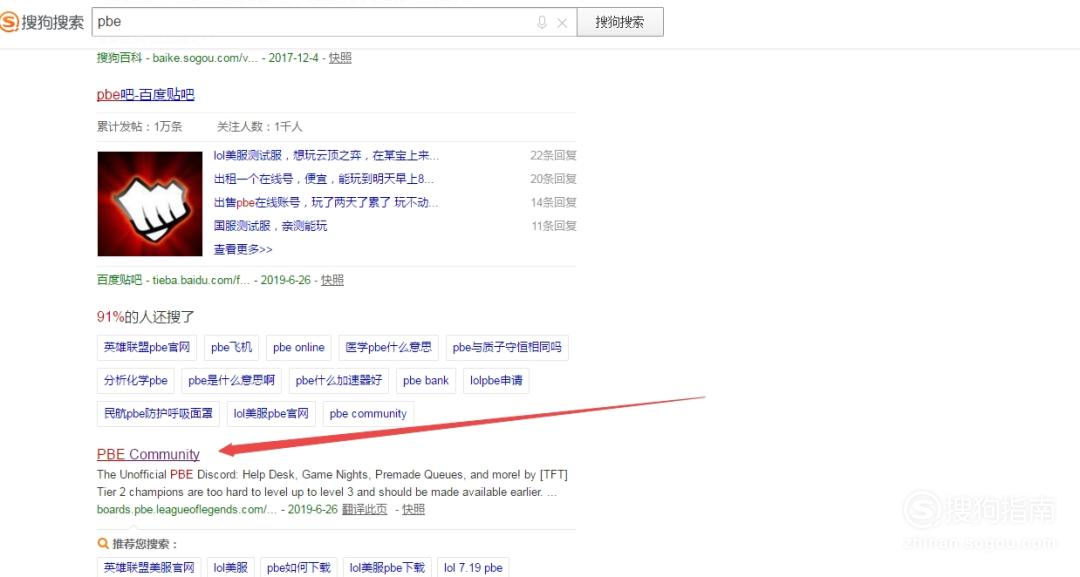Screen dimensions: 1080x577
Task: Click the 22条回复 reply count text
Action: click(x=553, y=156)
